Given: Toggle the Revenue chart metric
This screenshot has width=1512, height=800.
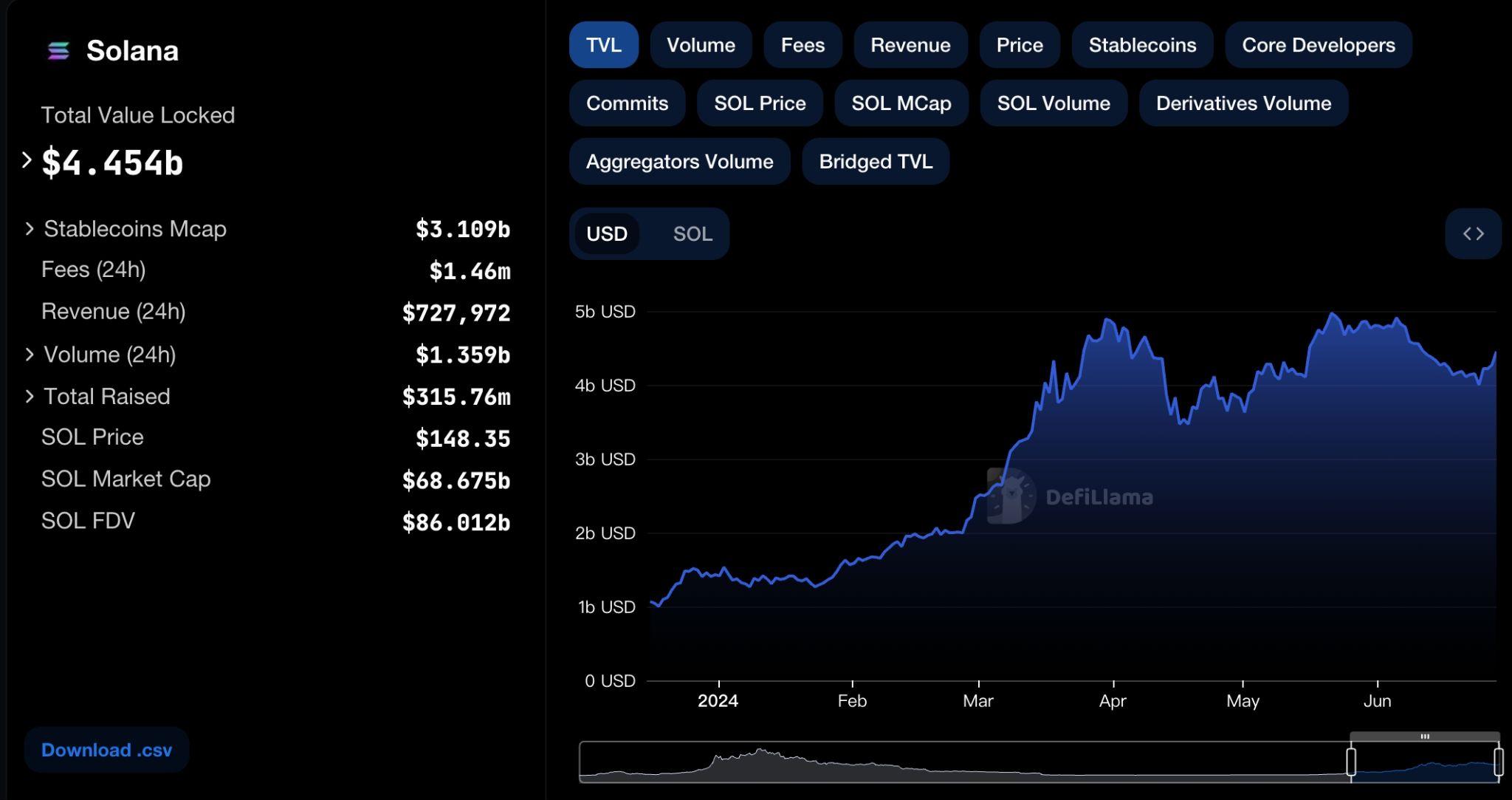Looking at the screenshot, I should [910, 45].
